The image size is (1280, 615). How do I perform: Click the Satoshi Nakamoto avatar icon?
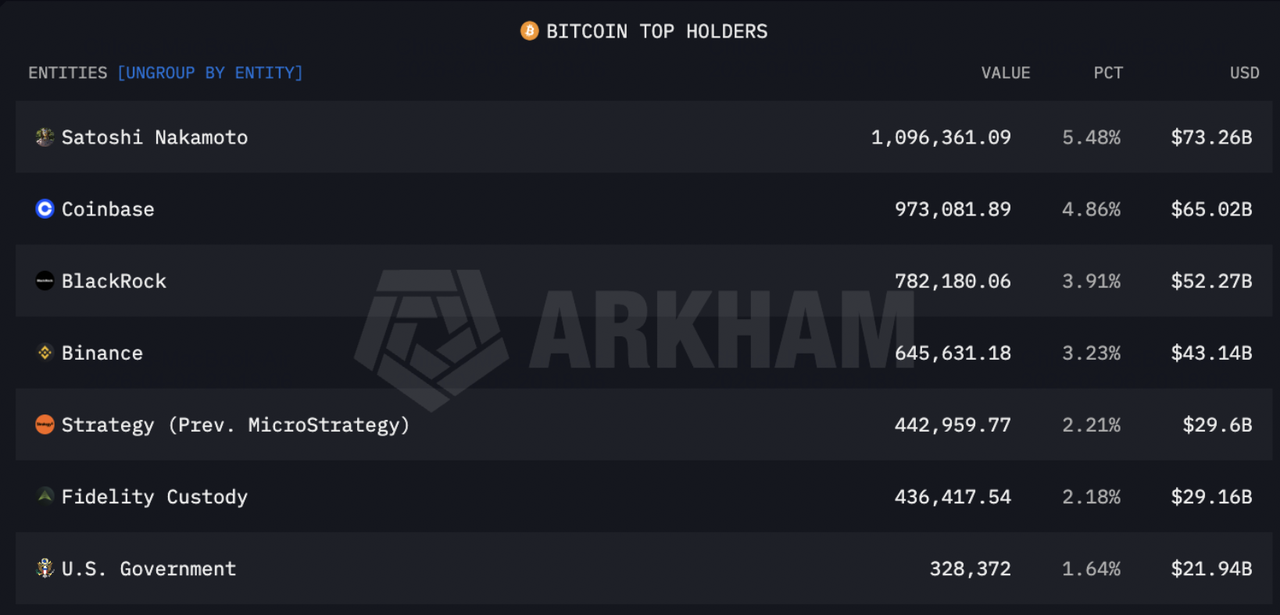pos(45,137)
